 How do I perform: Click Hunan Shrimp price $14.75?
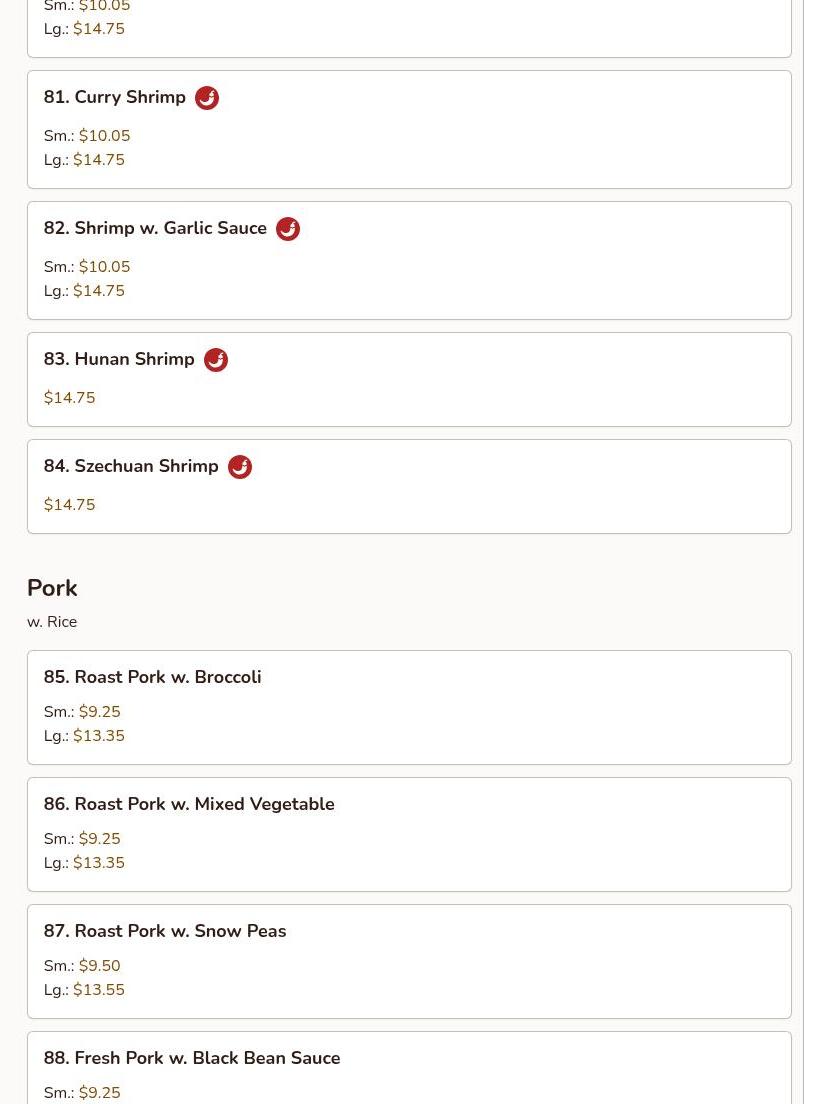(69, 397)
